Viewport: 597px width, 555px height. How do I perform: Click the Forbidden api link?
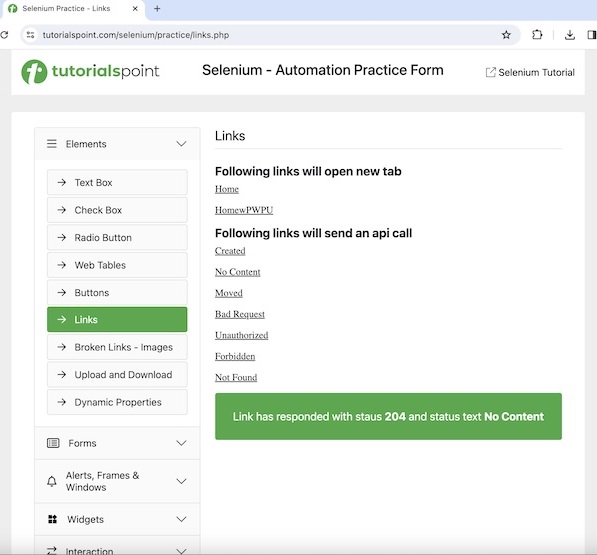[x=235, y=357]
